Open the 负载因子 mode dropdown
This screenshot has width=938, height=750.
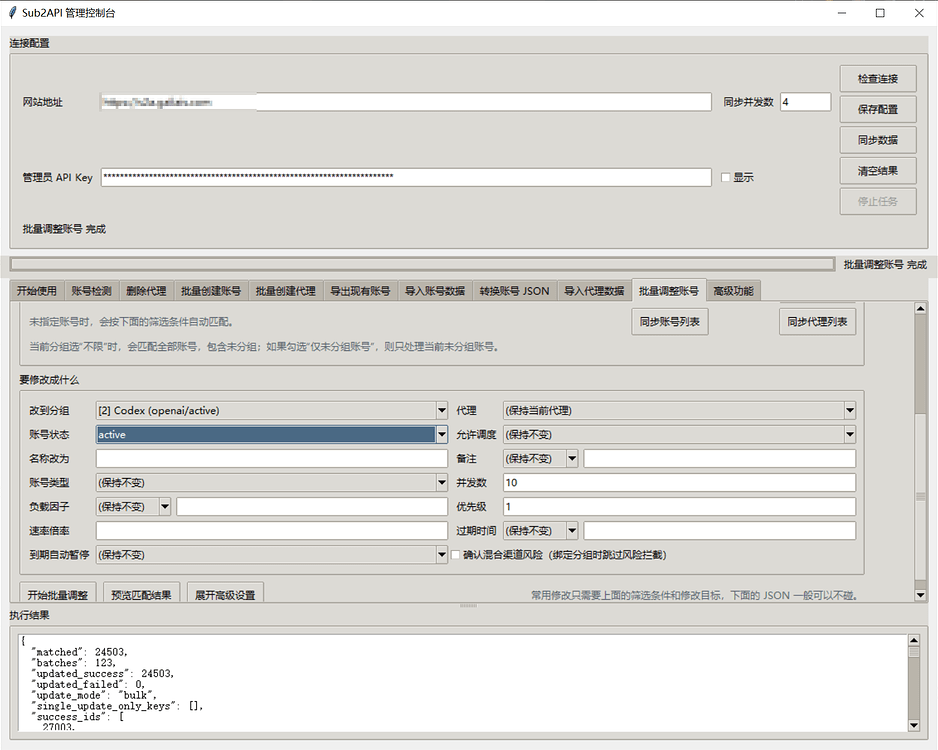click(165, 507)
